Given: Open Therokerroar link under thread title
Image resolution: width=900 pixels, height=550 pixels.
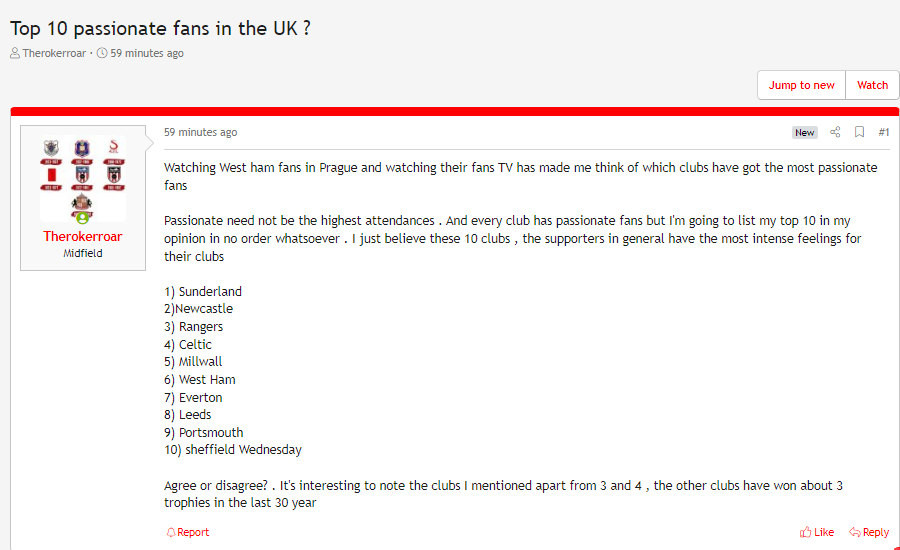Looking at the screenshot, I should click(x=54, y=53).
